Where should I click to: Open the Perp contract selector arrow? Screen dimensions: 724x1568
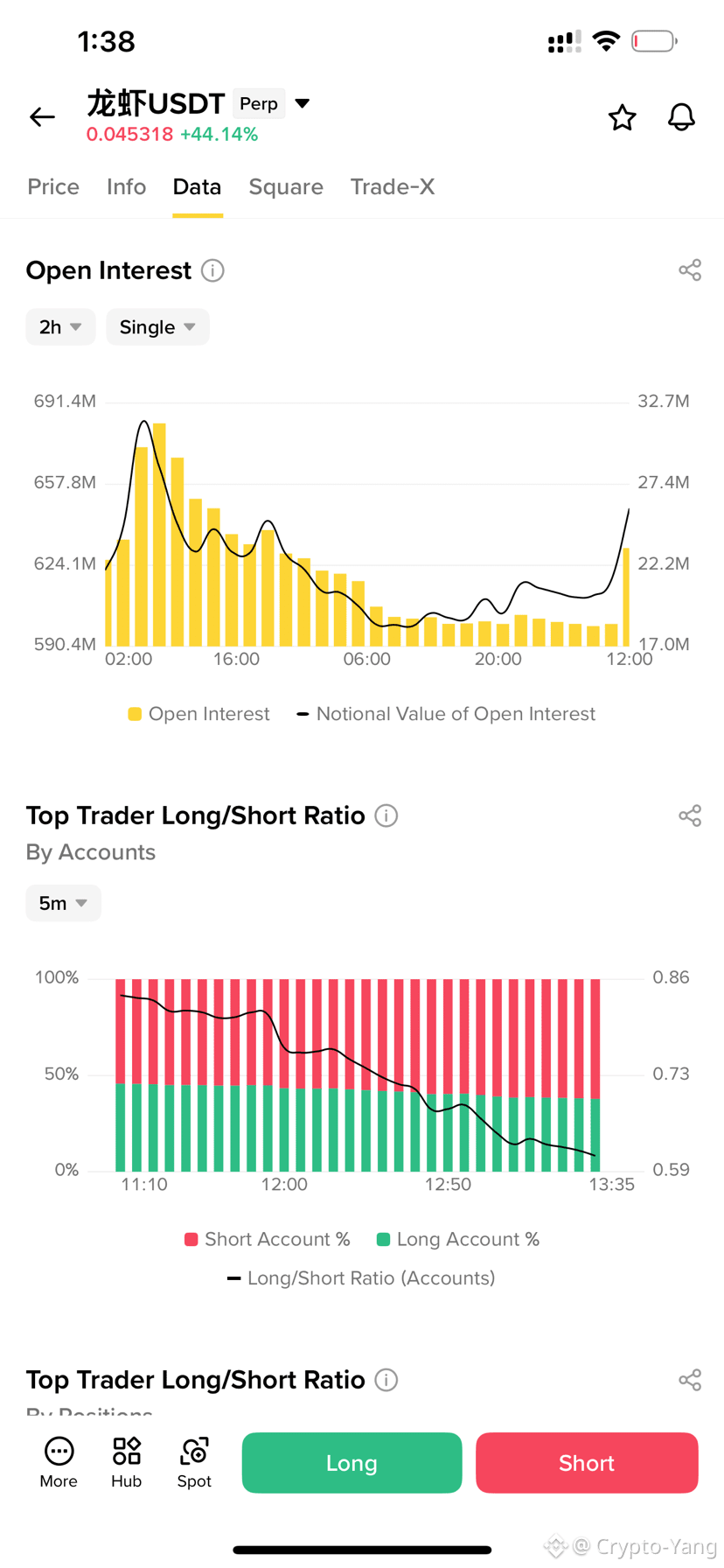tap(303, 103)
